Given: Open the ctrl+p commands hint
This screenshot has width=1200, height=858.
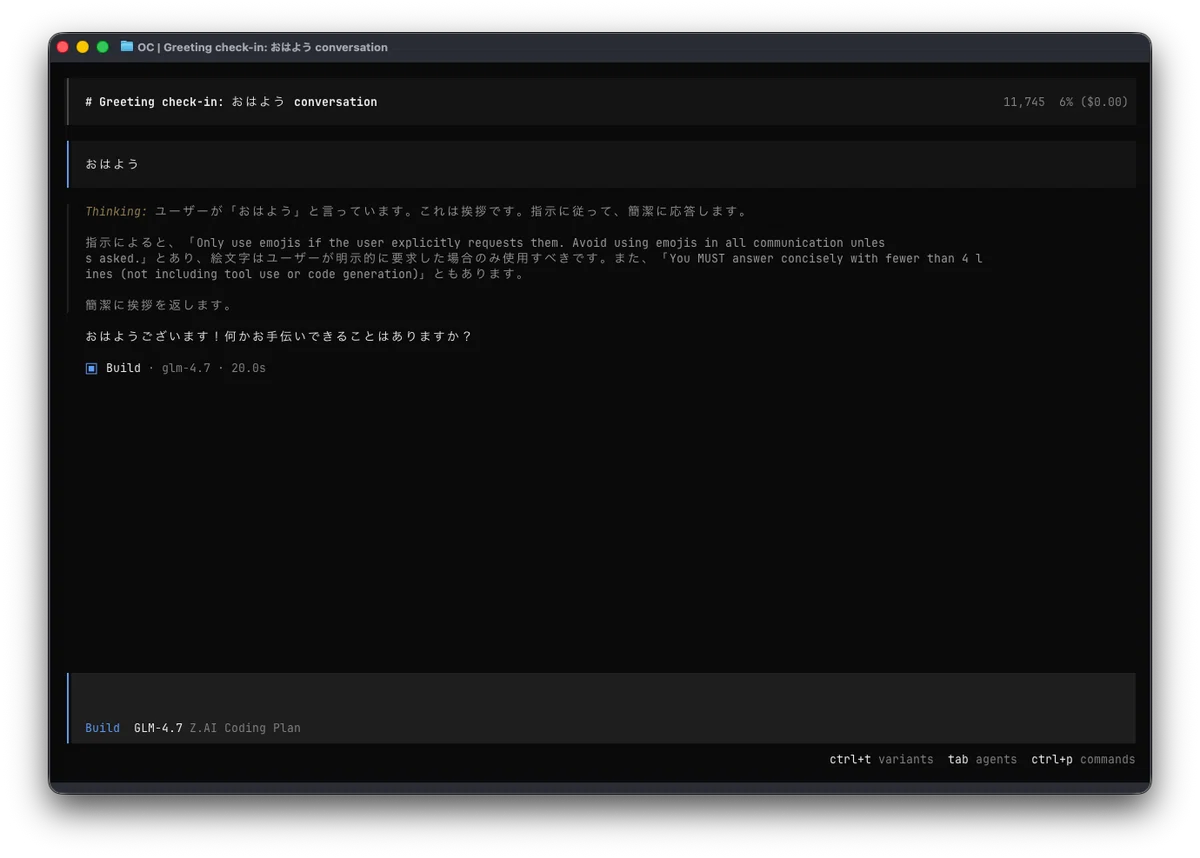Looking at the screenshot, I should coord(1083,759).
